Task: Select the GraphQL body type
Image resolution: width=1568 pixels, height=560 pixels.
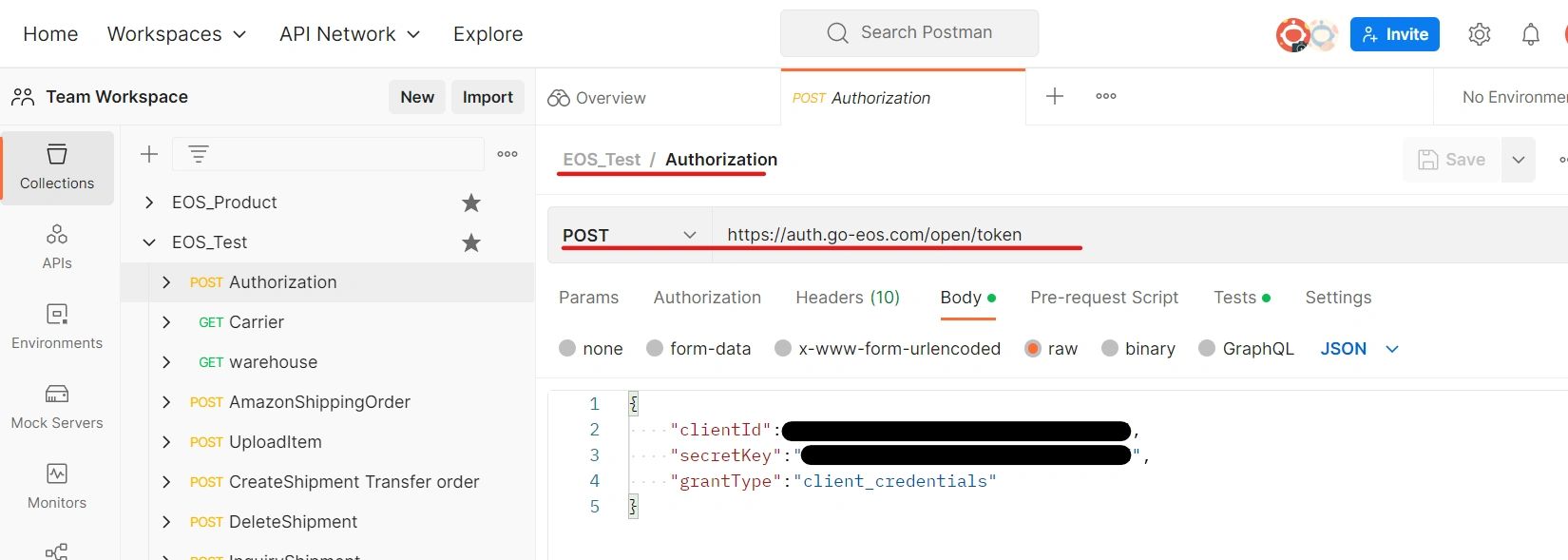Action: [1207, 348]
